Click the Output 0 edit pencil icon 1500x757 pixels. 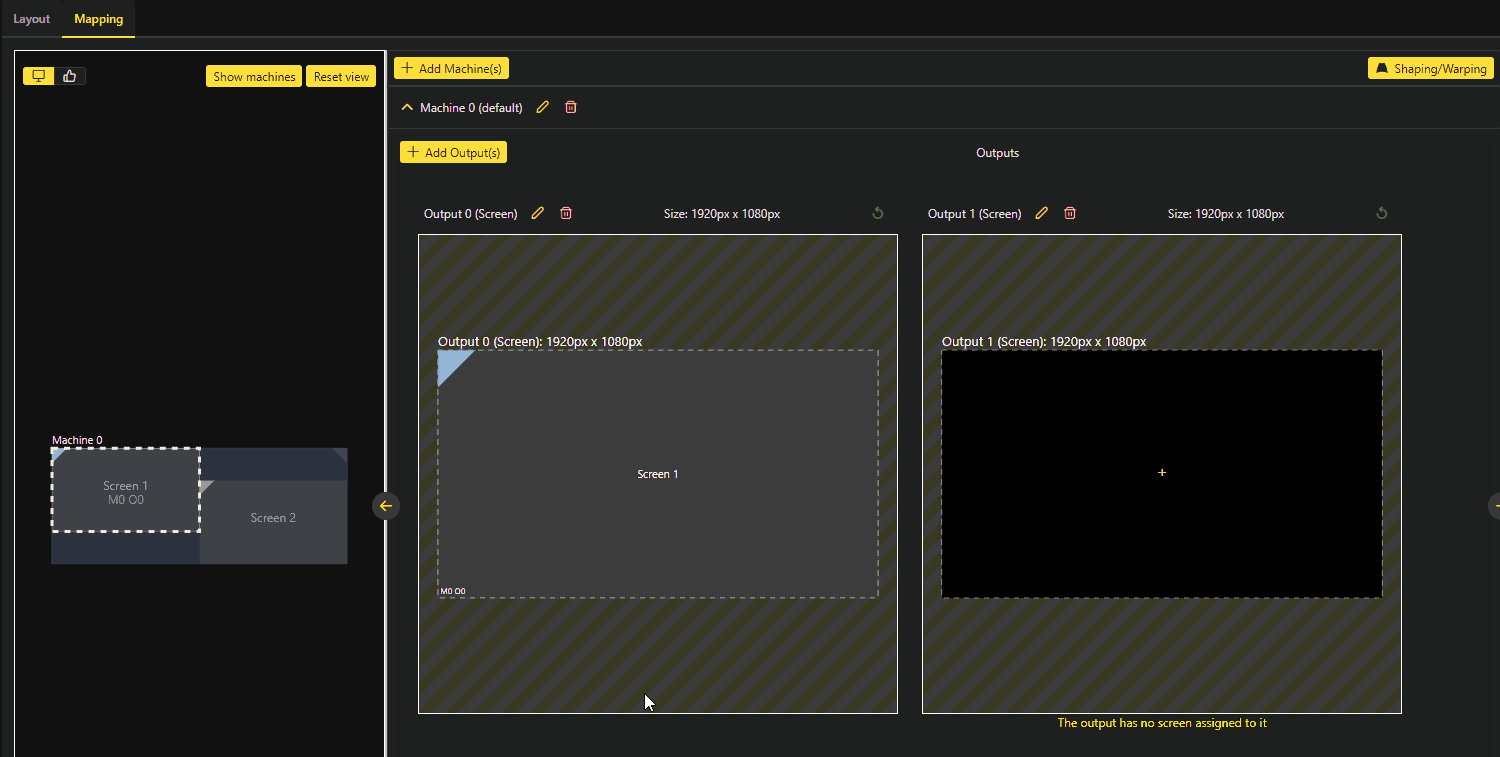click(538, 213)
